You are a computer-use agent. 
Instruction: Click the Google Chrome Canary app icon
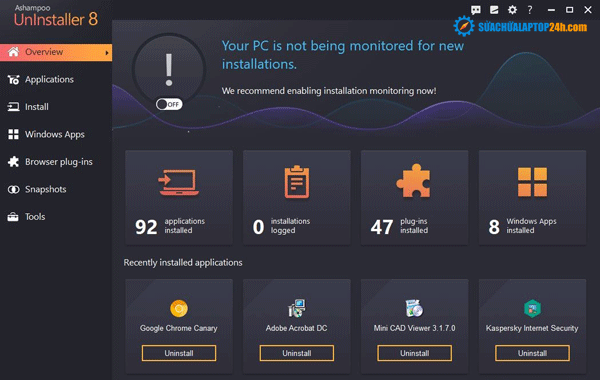point(179,308)
